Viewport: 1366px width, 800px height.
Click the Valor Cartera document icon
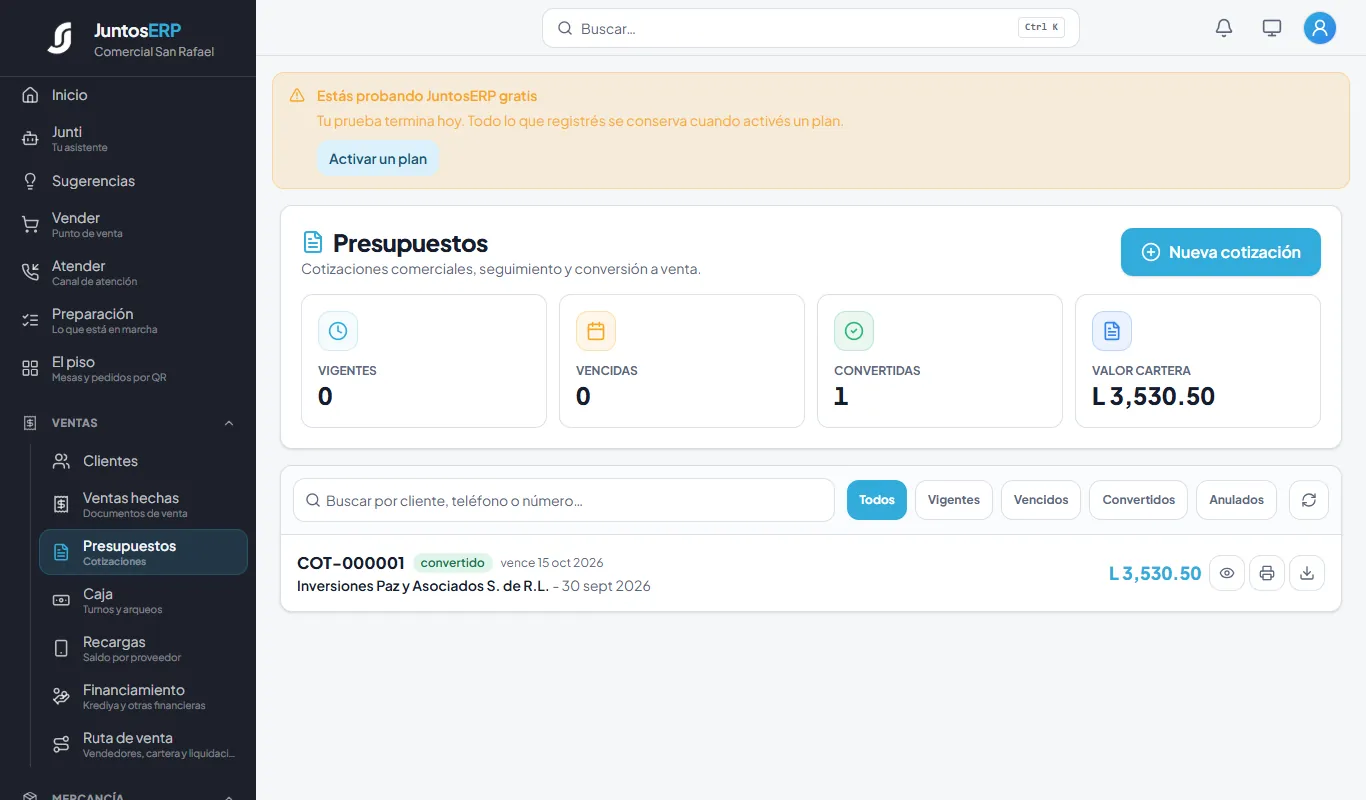[1112, 331]
